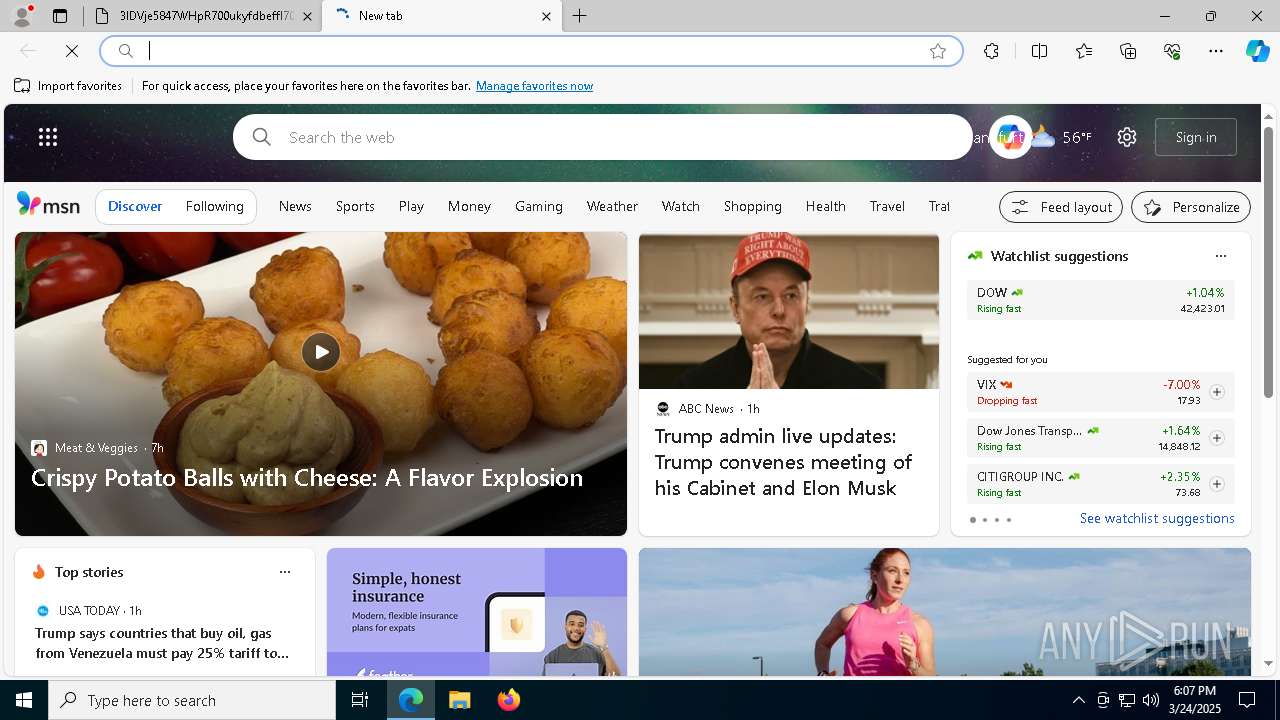This screenshot has height=720, width=1280.
Task: Add a new tab with plus icon
Action: click(x=580, y=16)
